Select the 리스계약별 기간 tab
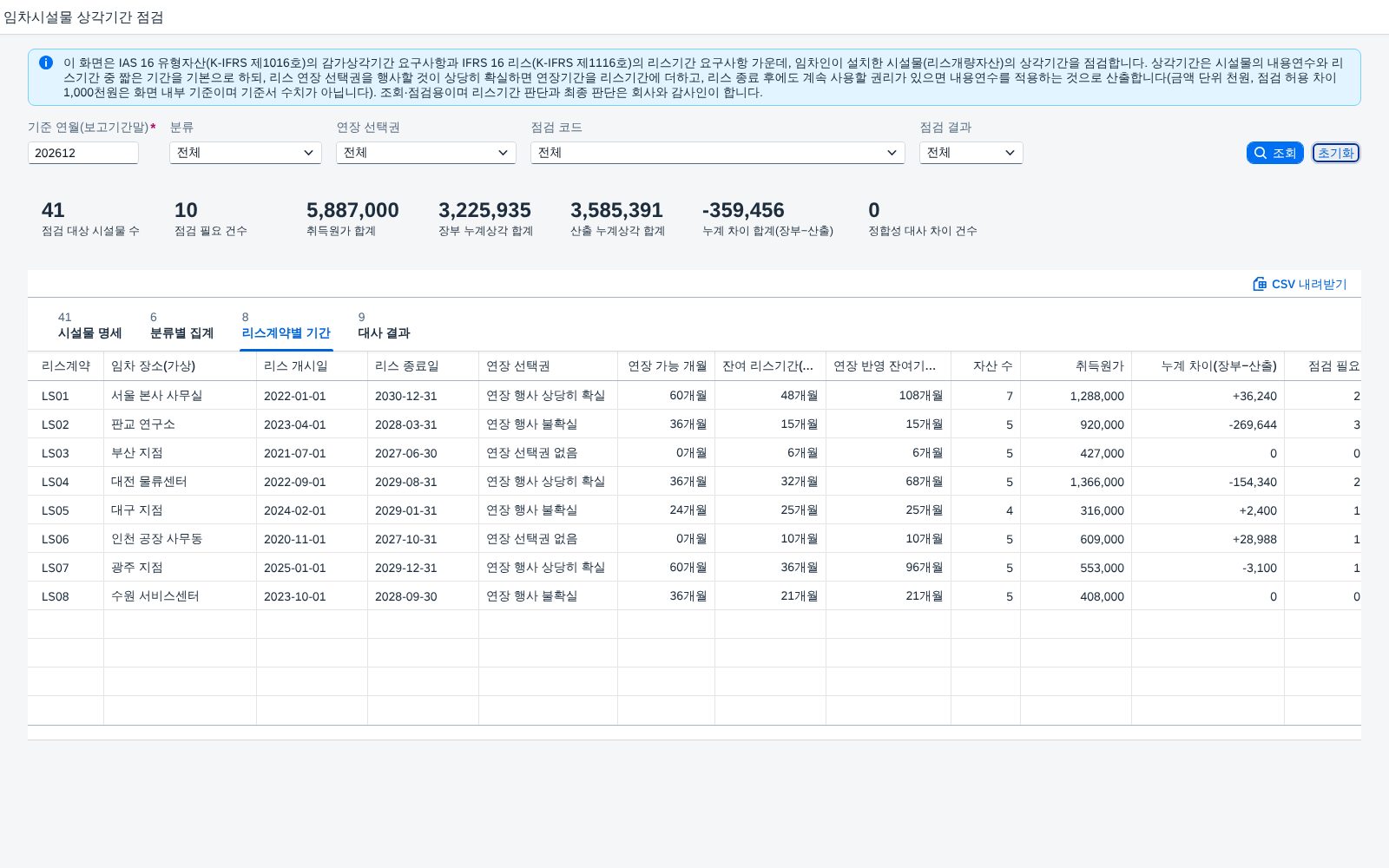The height and width of the screenshot is (868, 1389). tap(286, 325)
